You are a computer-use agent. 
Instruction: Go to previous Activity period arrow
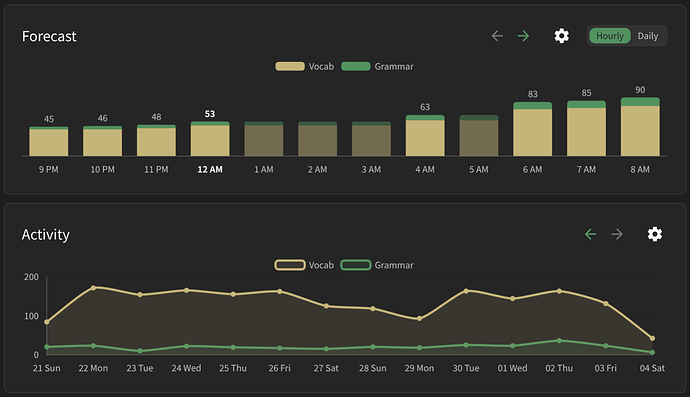591,234
